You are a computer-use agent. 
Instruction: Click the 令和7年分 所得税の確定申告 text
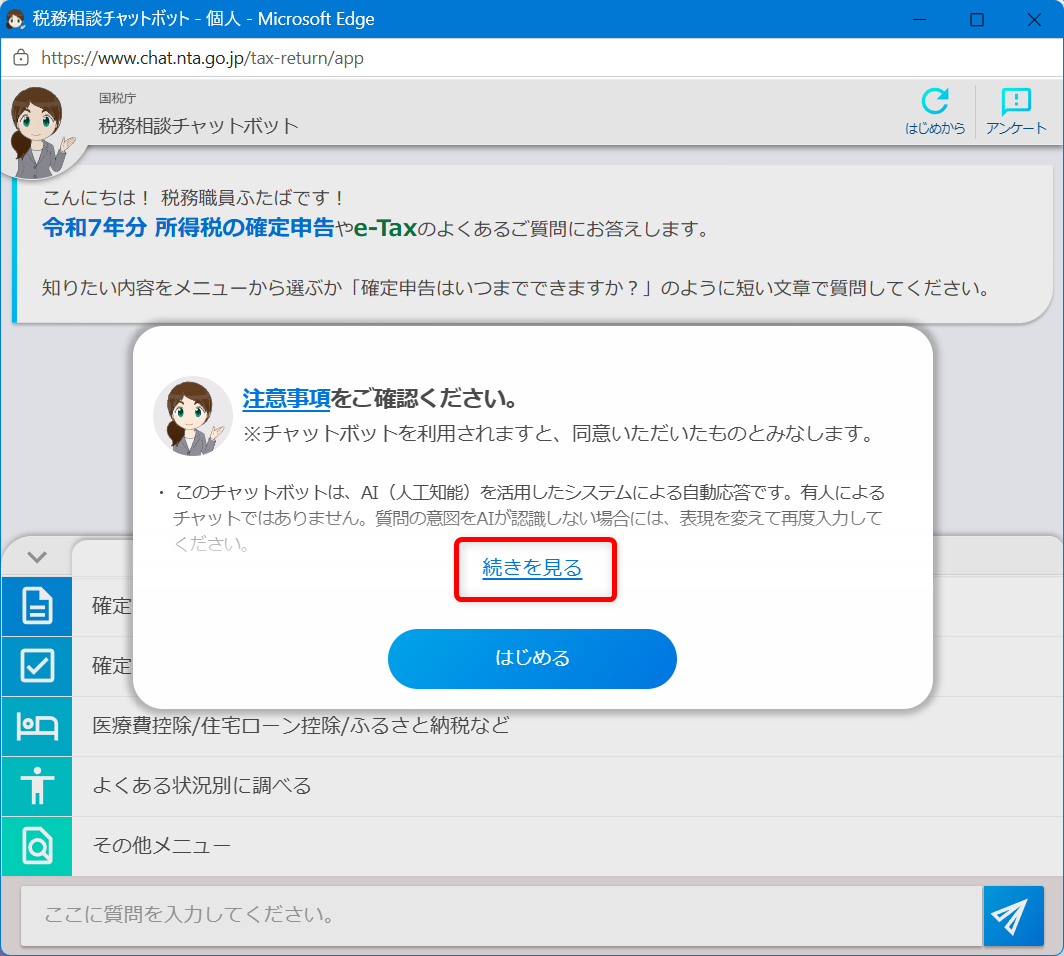tap(188, 228)
